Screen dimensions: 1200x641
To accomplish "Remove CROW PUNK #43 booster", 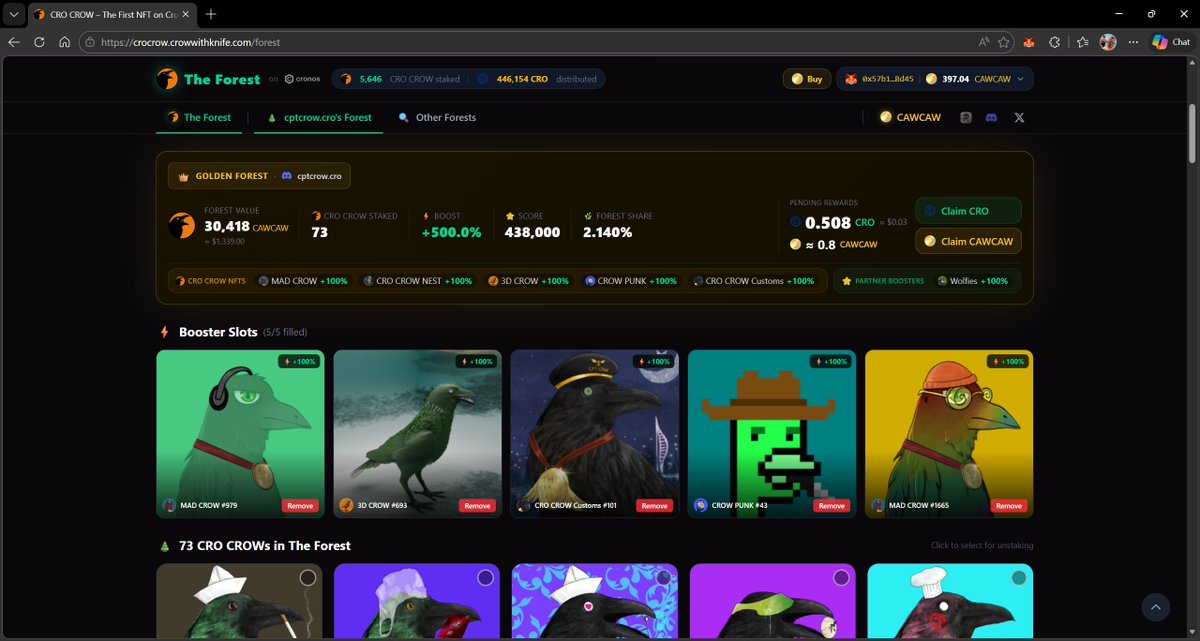I will pyautogui.click(x=832, y=506).
